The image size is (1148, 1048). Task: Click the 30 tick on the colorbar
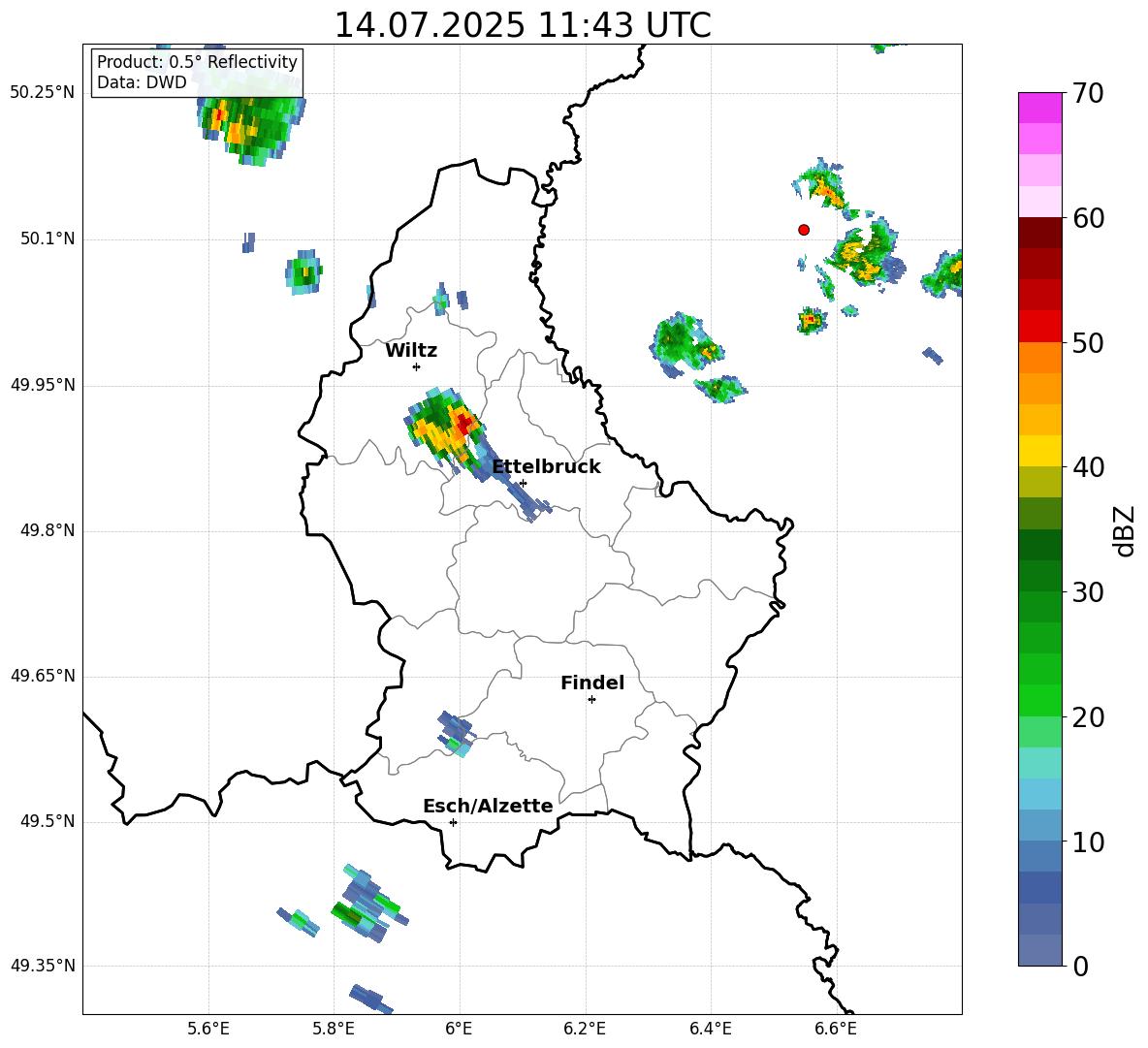[x=1088, y=592]
